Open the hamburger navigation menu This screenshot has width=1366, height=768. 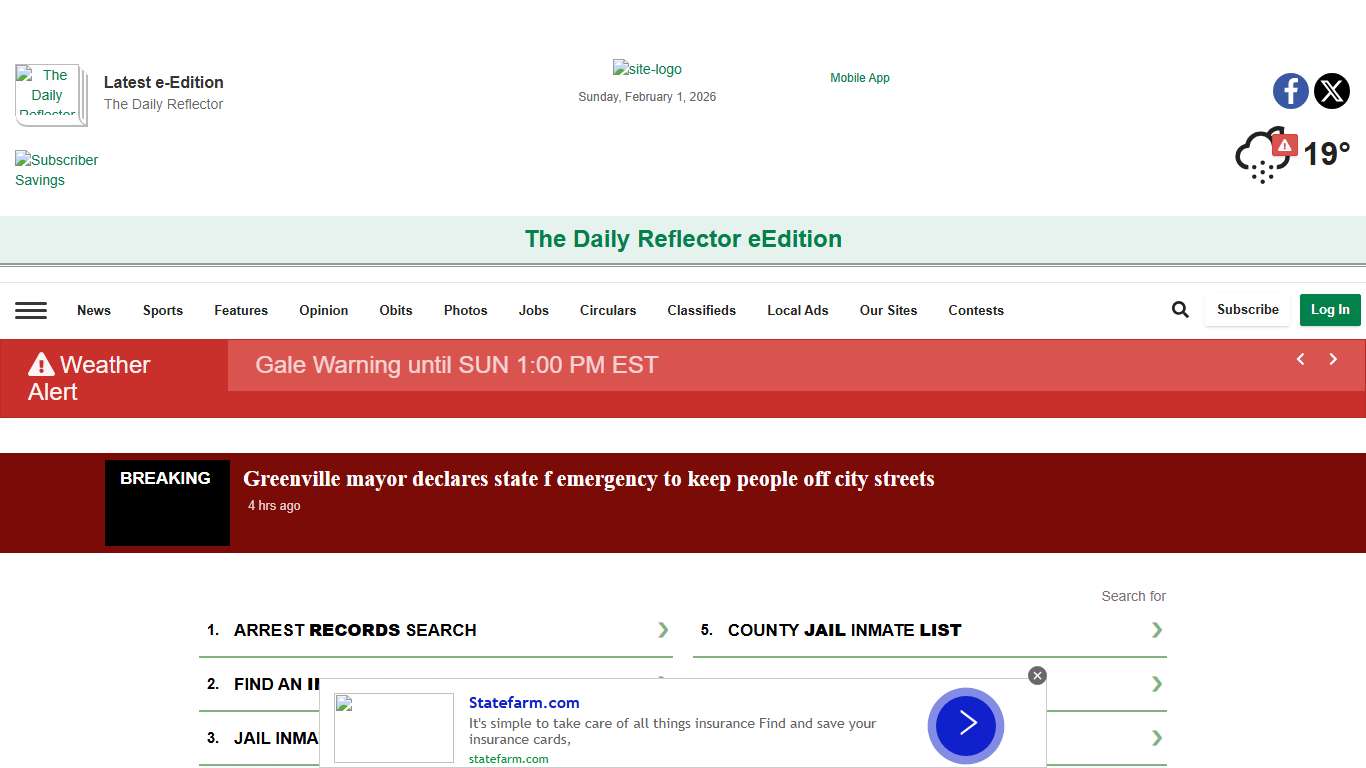coord(31,310)
